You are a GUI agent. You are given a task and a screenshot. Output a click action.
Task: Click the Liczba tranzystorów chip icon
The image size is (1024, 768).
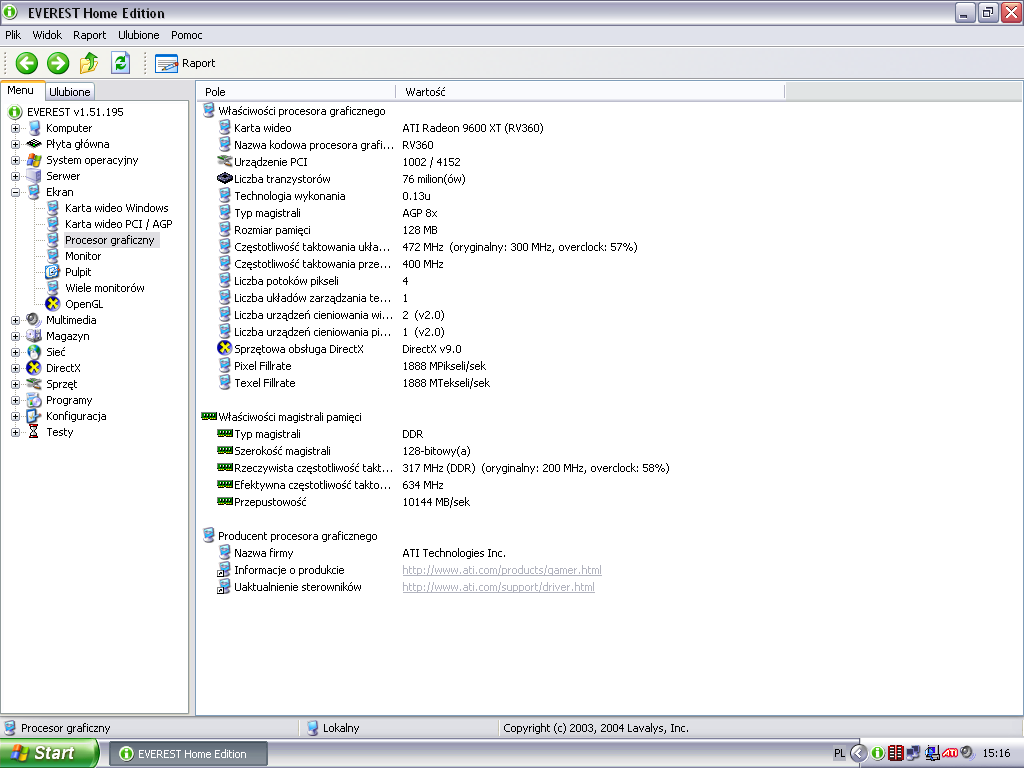[x=225, y=178]
